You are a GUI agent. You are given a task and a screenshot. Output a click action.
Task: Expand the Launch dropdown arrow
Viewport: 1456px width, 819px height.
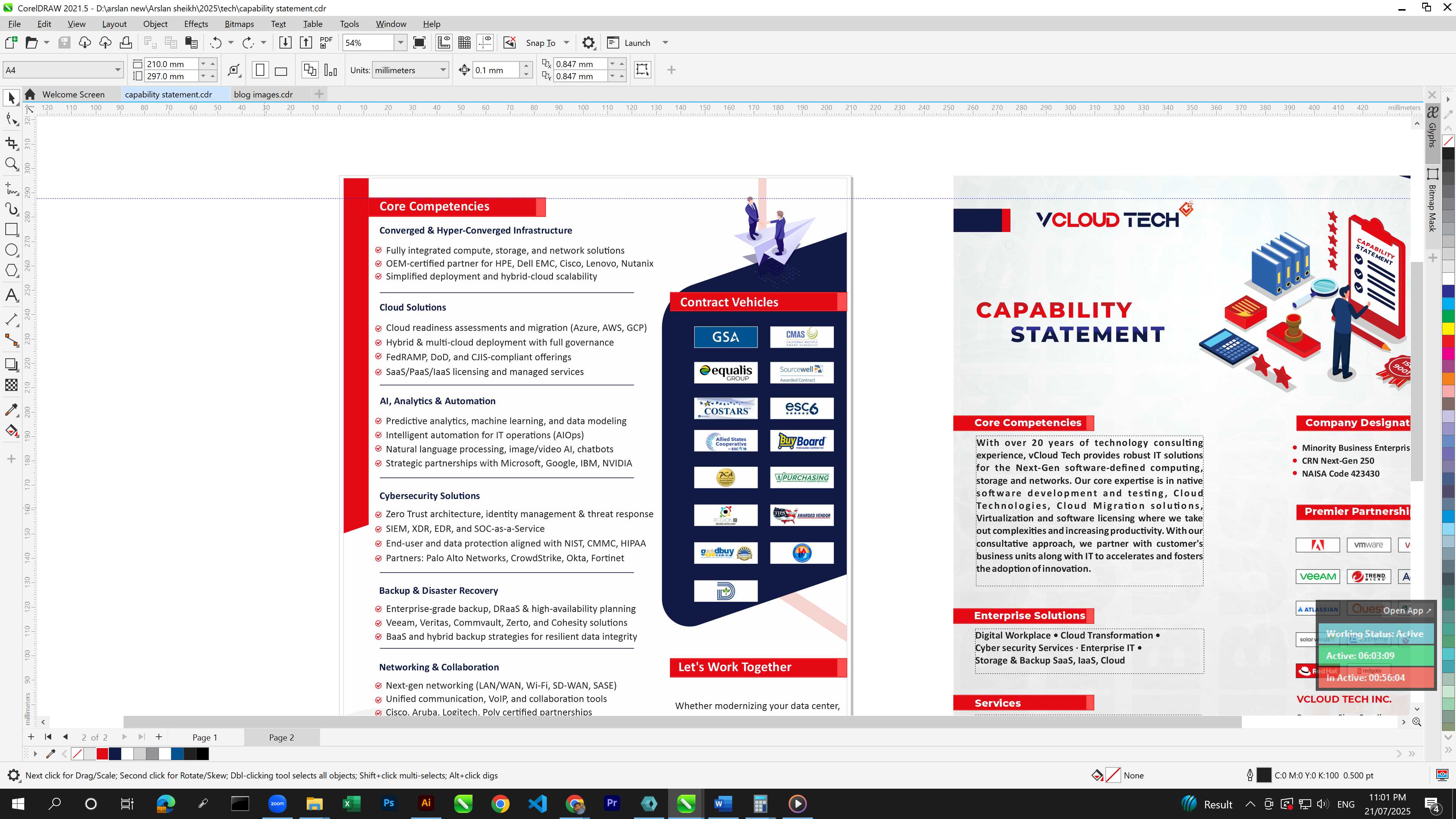point(665,42)
